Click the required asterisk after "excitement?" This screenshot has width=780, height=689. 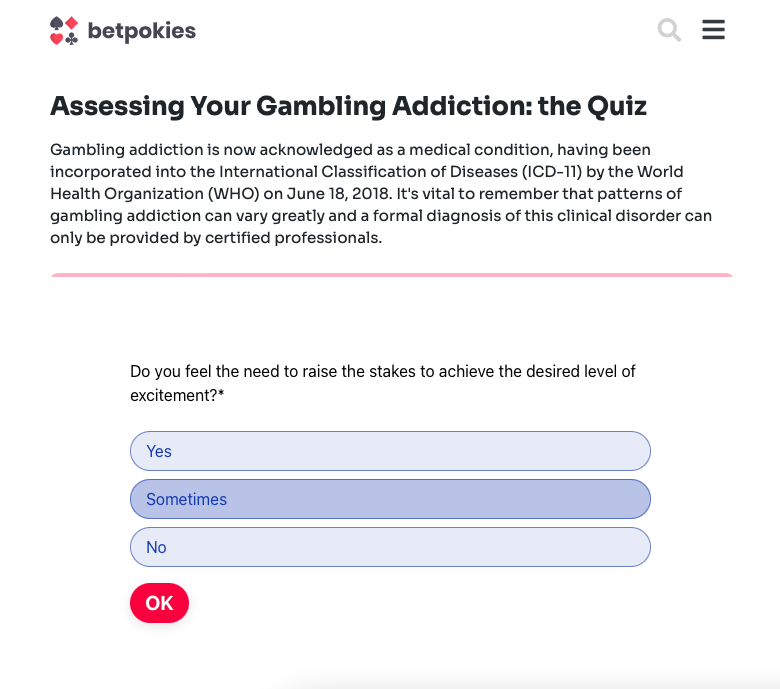click(x=221, y=396)
